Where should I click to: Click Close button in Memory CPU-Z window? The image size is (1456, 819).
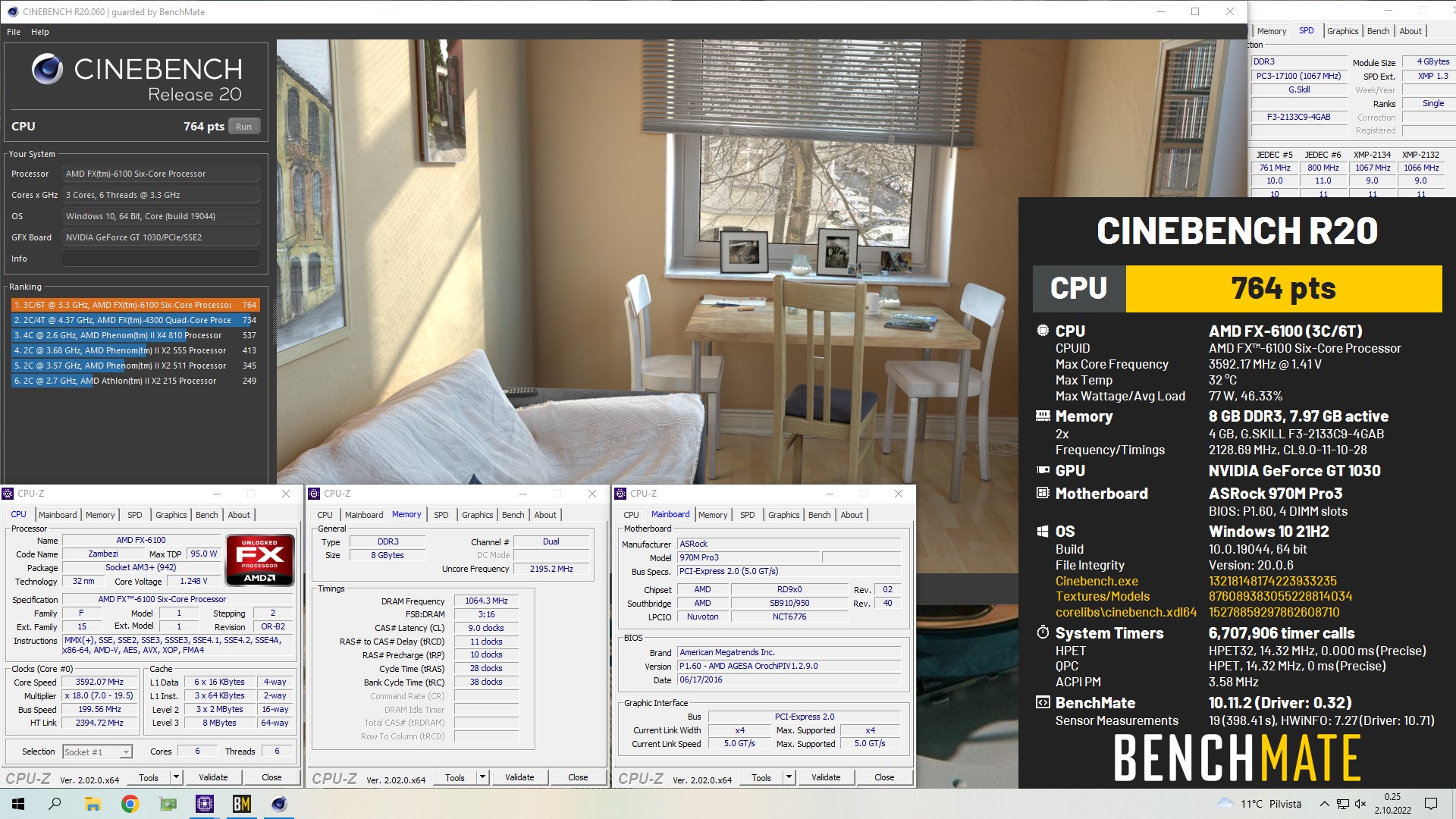[x=578, y=777]
